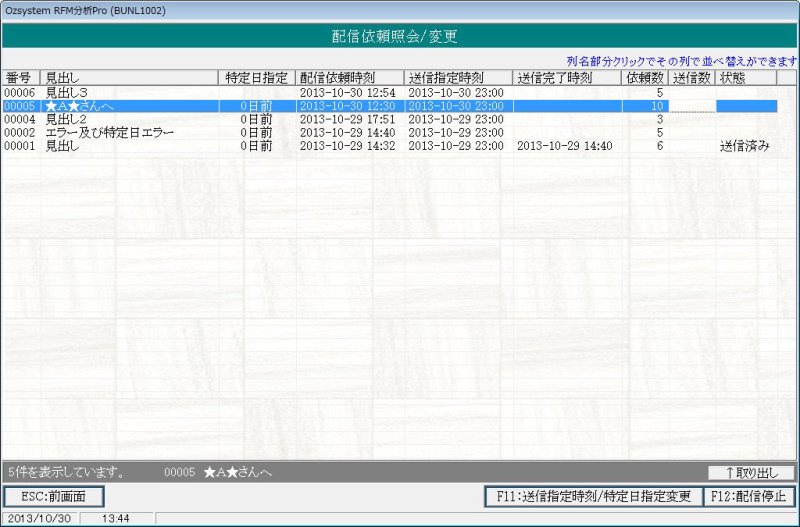Click request time 2013-10-29 14:32
The width and height of the screenshot is (800, 527).
[347, 146]
